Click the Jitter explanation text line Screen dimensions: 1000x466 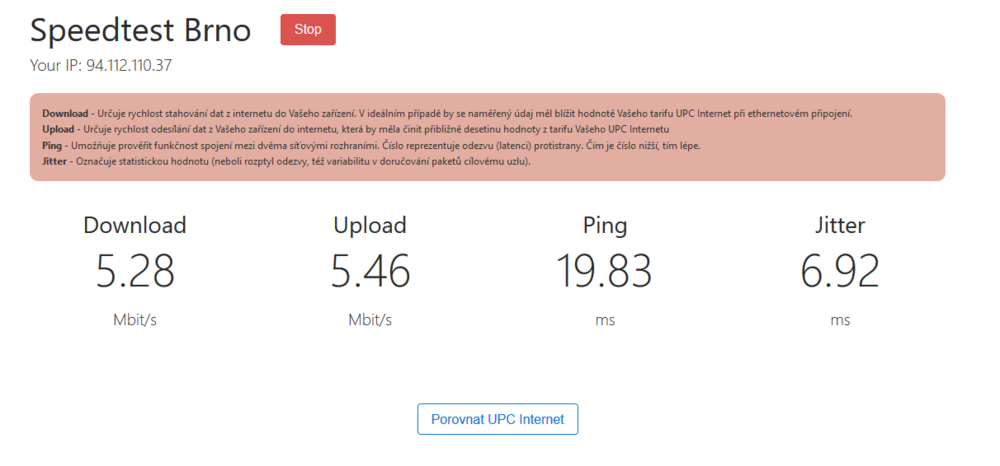click(x=286, y=161)
